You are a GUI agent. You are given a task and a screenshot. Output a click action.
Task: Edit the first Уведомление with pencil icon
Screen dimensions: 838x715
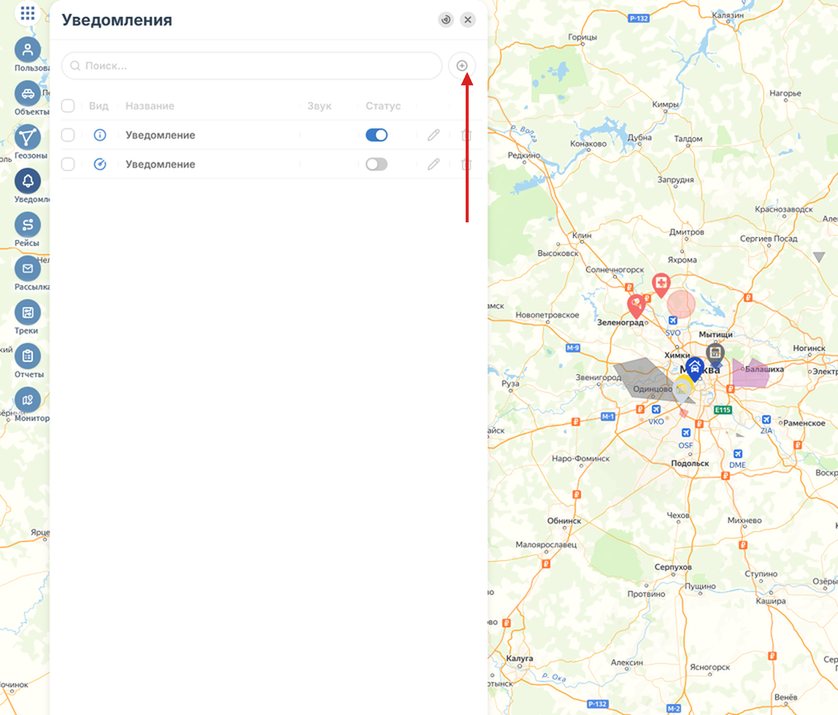click(433, 135)
